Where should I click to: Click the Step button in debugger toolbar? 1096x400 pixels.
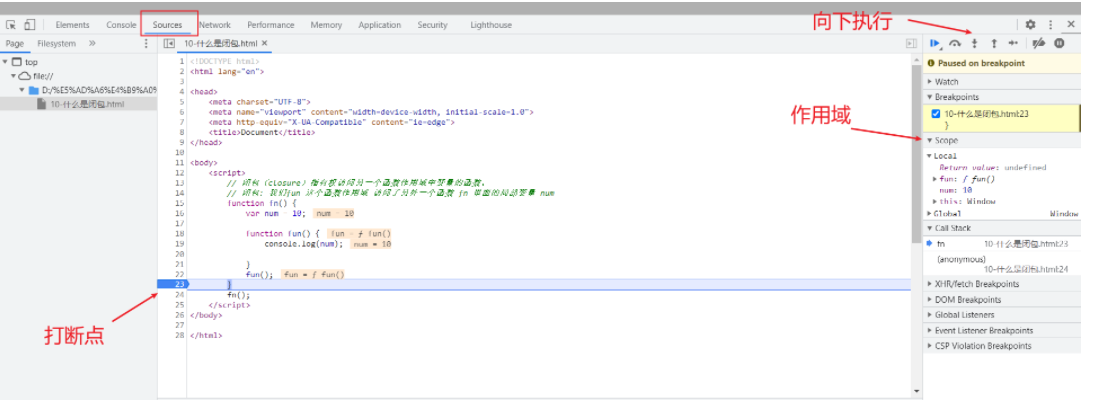tap(1013, 43)
